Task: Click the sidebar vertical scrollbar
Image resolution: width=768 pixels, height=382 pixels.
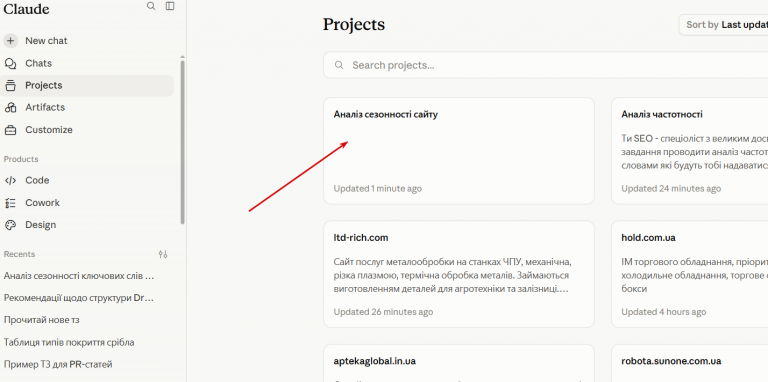Action: pyautogui.click(x=183, y=142)
